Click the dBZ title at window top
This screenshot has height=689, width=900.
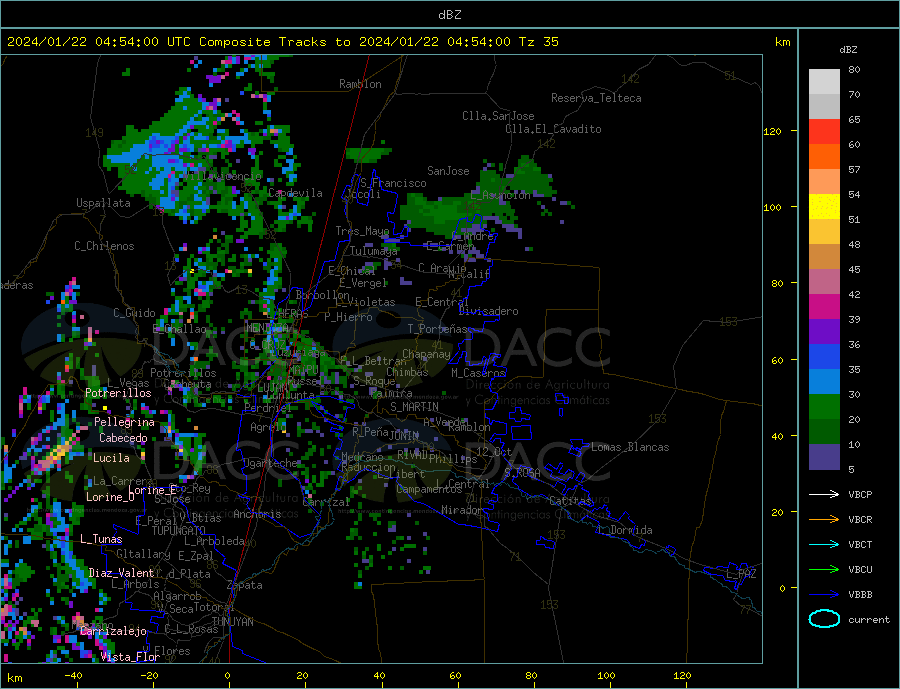[449, 15]
